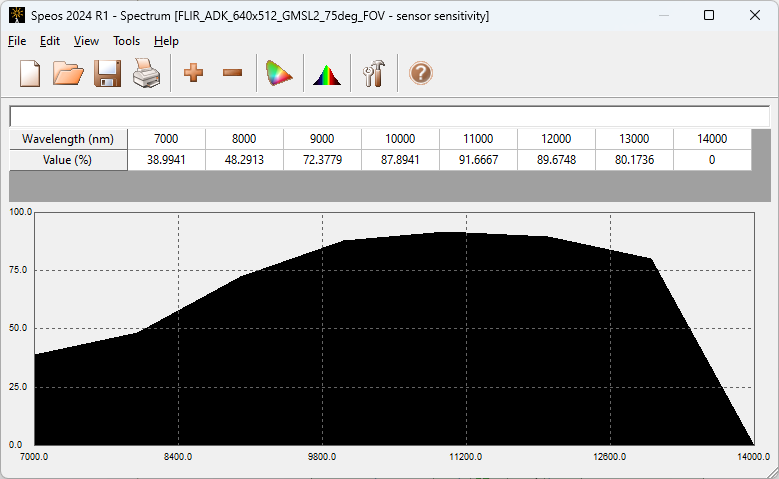Open the File menu
Viewport: 779px width, 479px height.
point(17,41)
